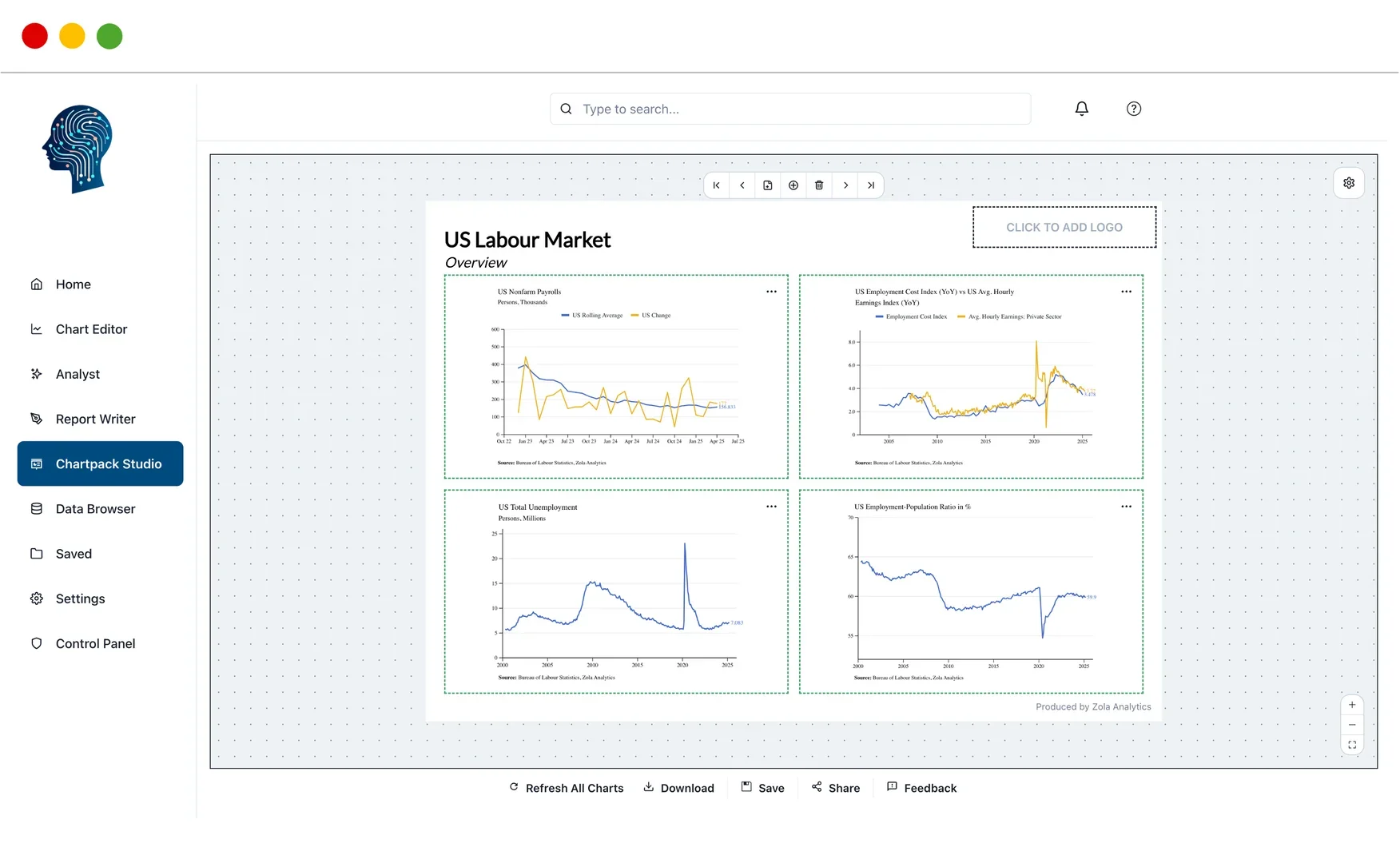Viewport: 1400px width, 863px height.
Task: Click the help question mark icon
Action: tap(1133, 109)
